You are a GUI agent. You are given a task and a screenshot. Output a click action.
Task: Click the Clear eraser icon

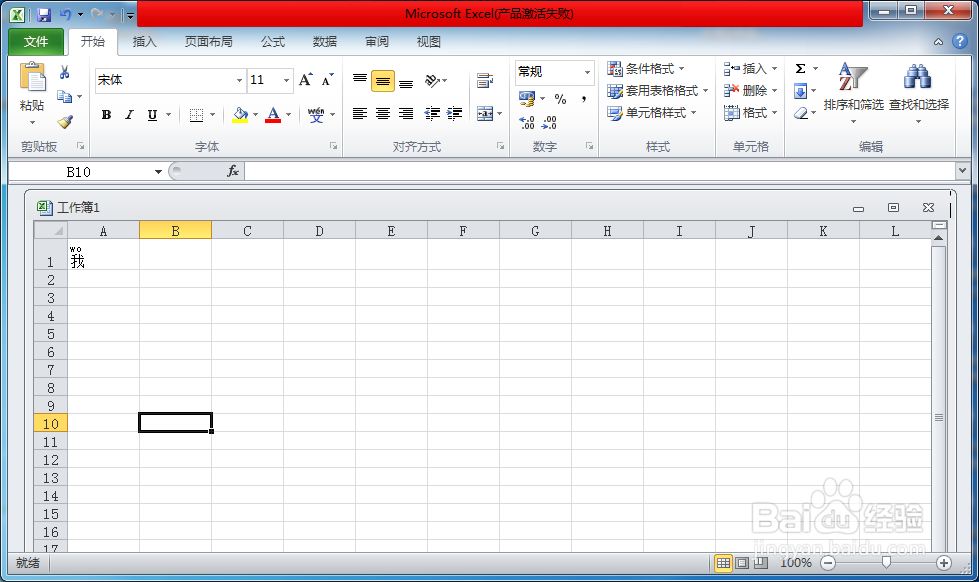pyautogui.click(x=801, y=113)
